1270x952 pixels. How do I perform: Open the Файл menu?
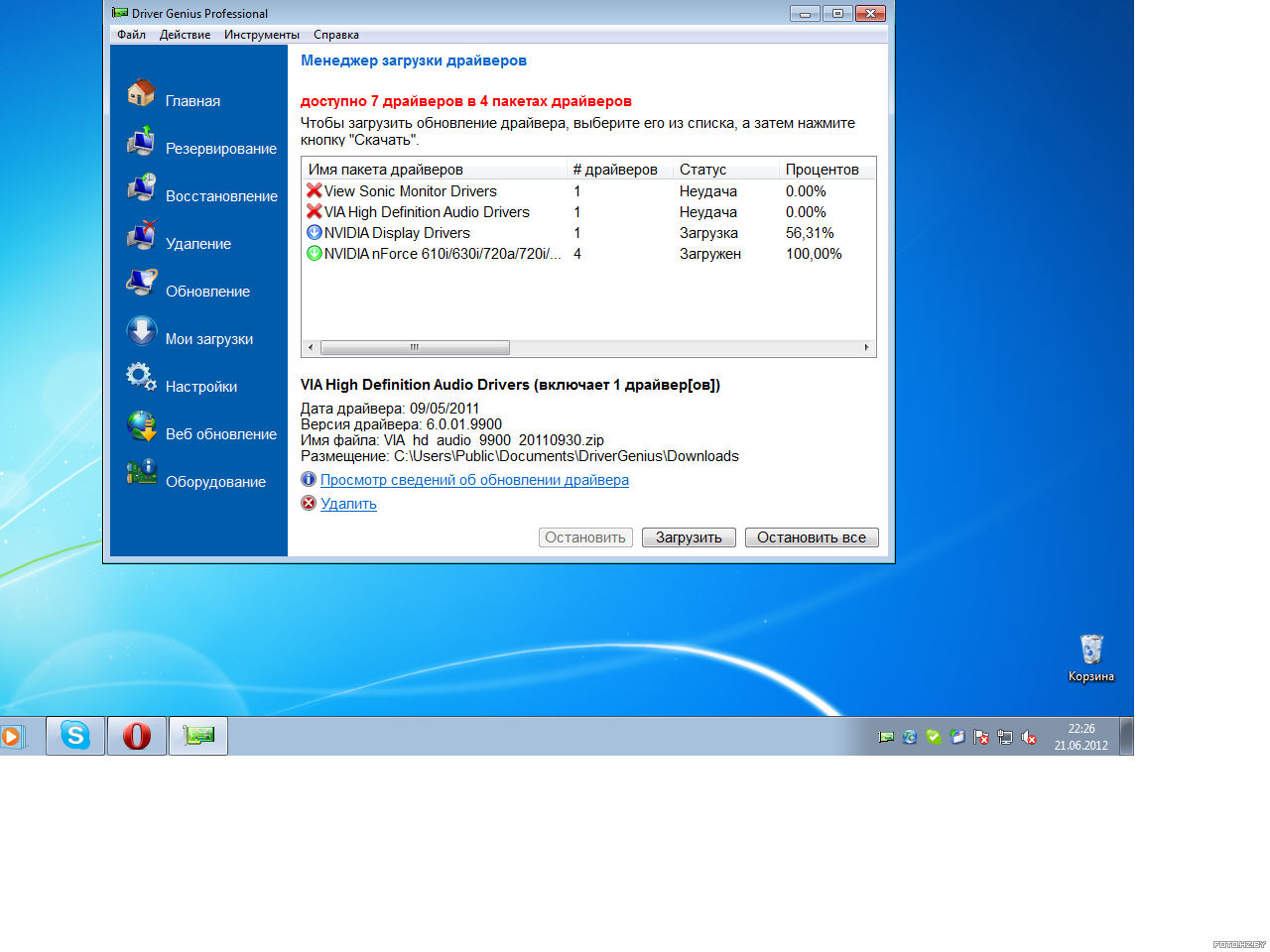click(x=131, y=35)
